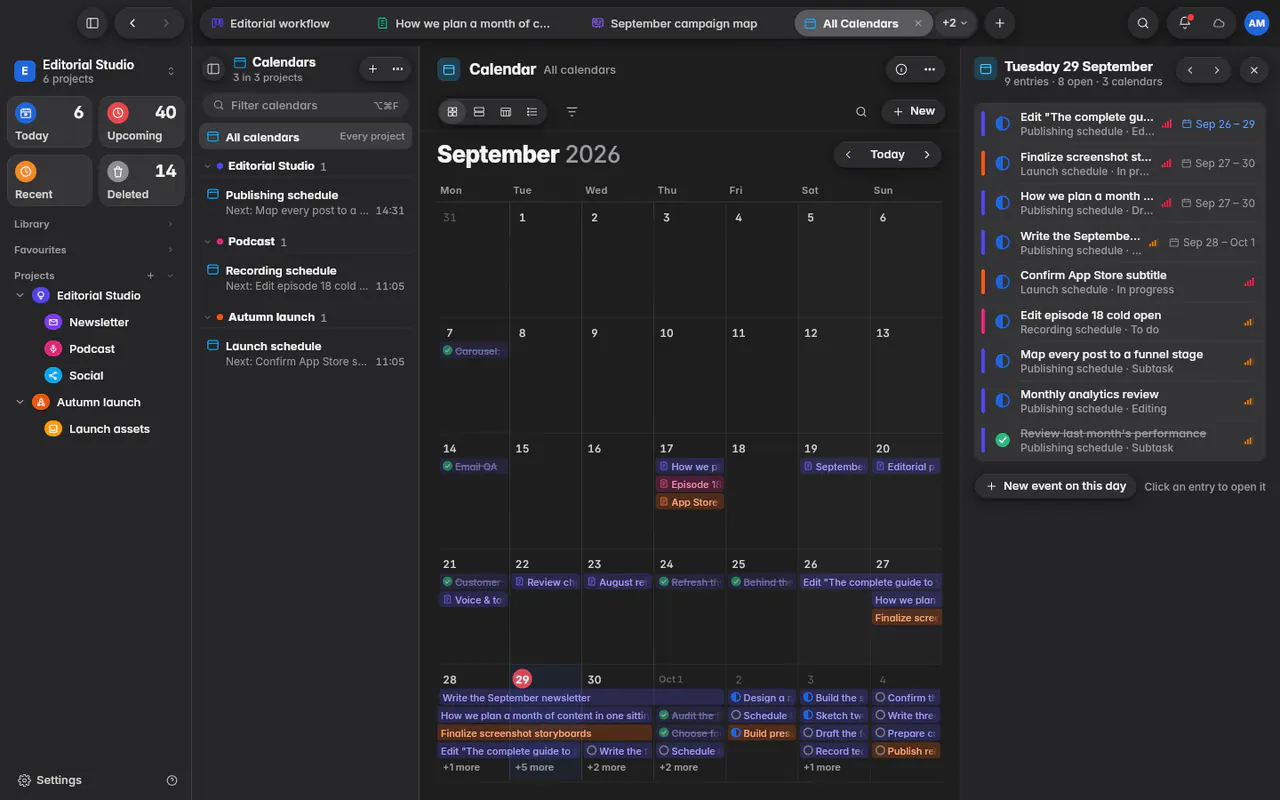Toggle status of Edit episode 18 cold open
1280x800 pixels.
(1003, 322)
